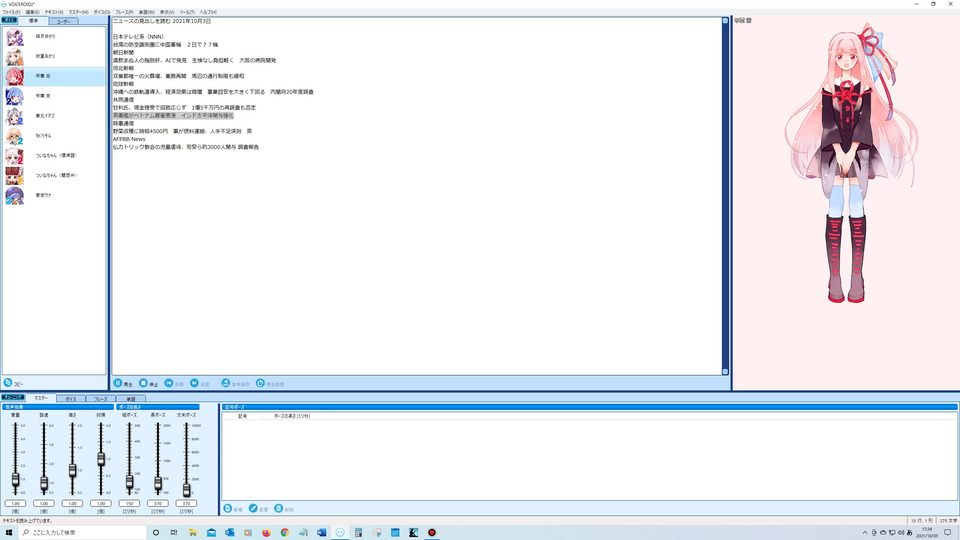Click 新規 (new) in the symbol pause panel
This screenshot has width=960, height=540.
[233, 509]
